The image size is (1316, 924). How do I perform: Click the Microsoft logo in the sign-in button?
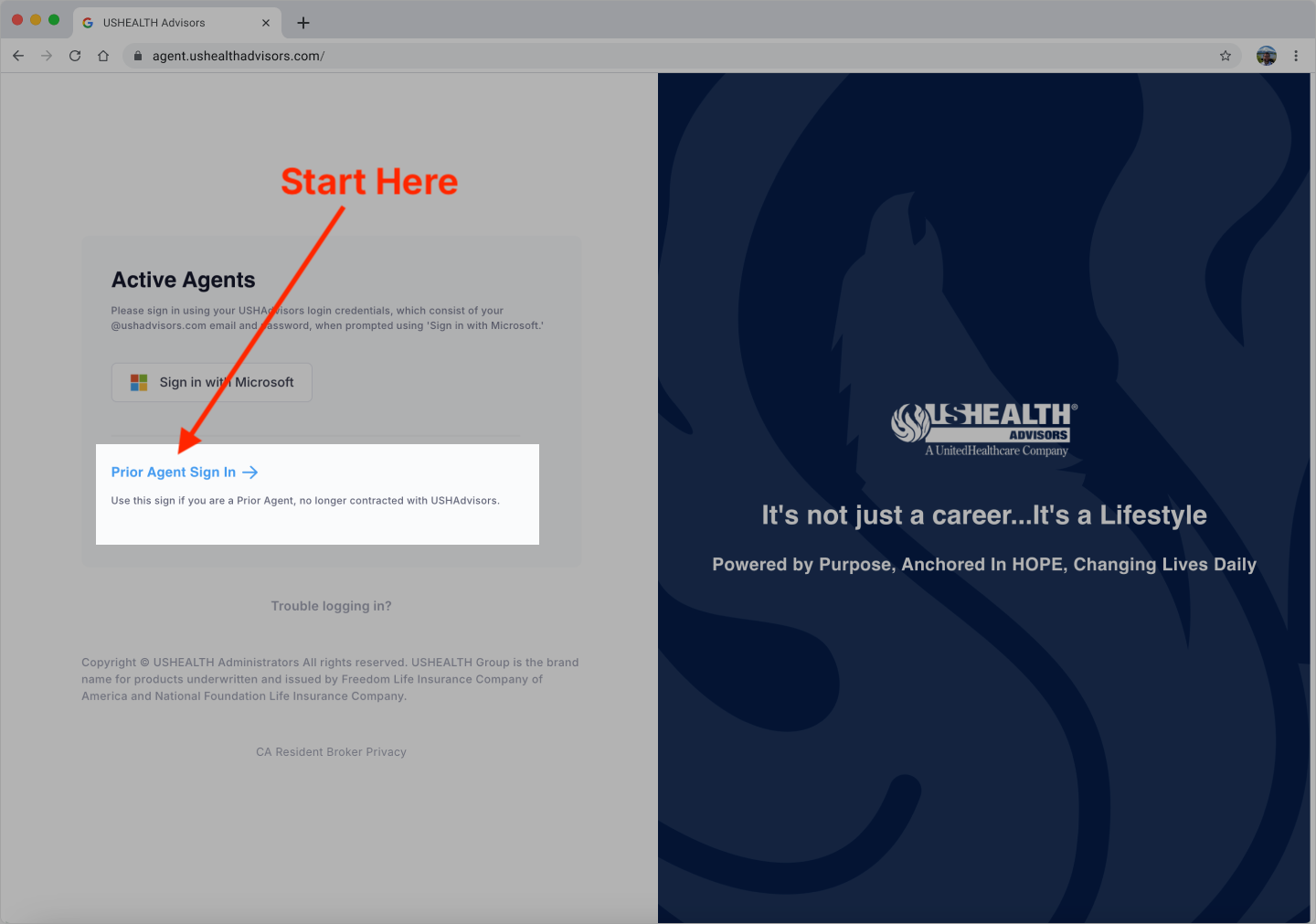[139, 382]
